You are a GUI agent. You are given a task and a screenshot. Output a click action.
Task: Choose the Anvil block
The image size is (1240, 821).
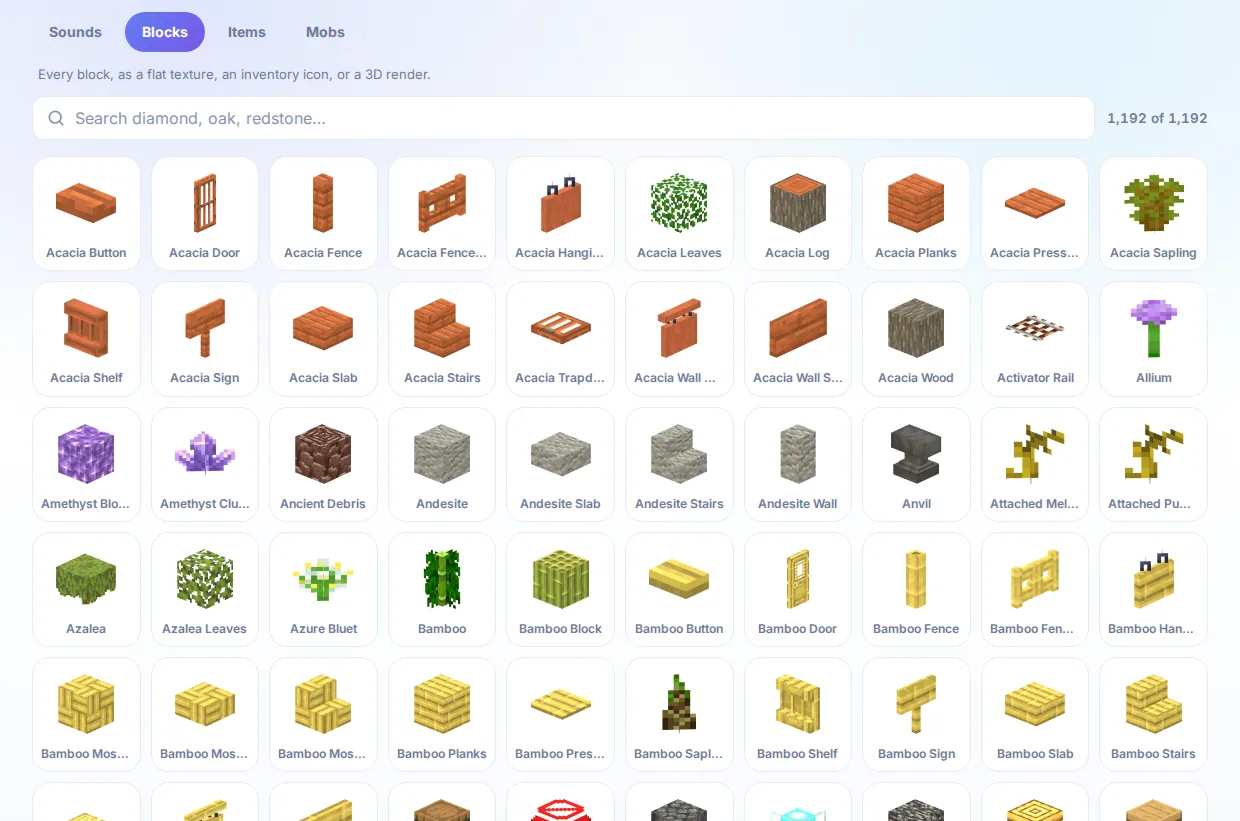tap(916, 464)
